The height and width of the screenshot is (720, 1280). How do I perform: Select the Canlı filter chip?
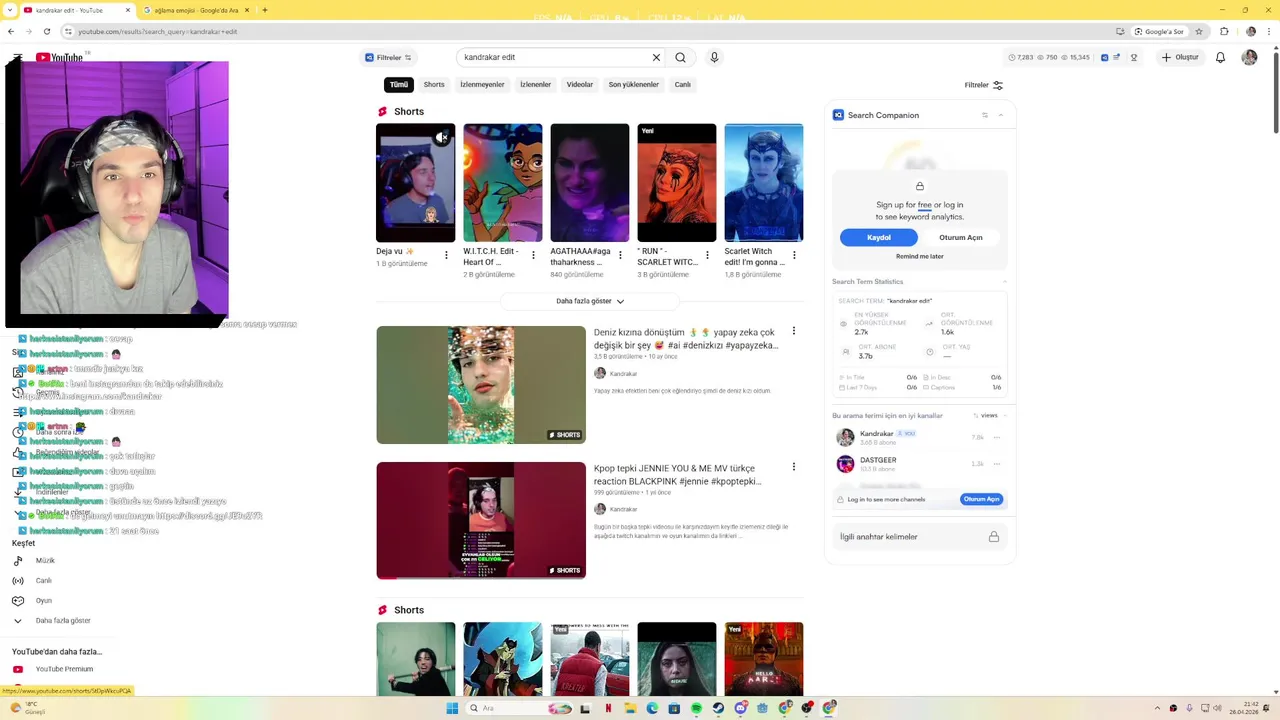click(683, 85)
